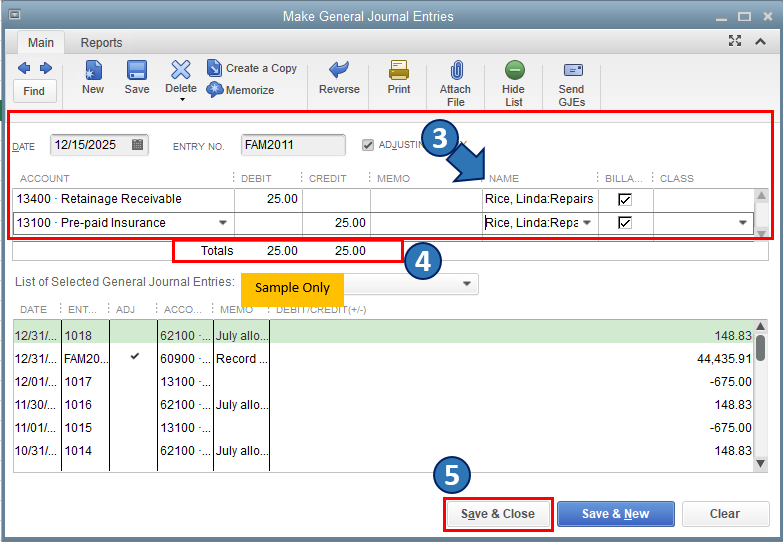This screenshot has height=542, width=783.
Task: Open Class dropdown in second row
Action: click(x=743, y=223)
